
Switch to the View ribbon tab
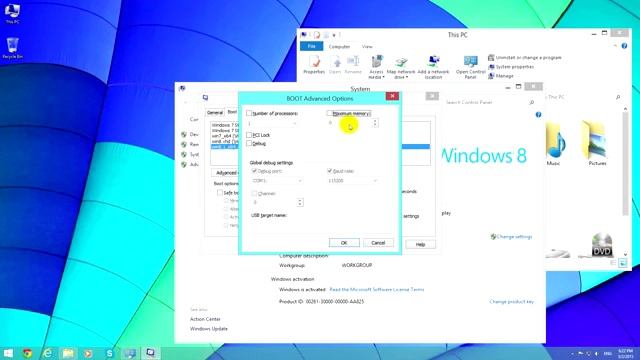367,47
